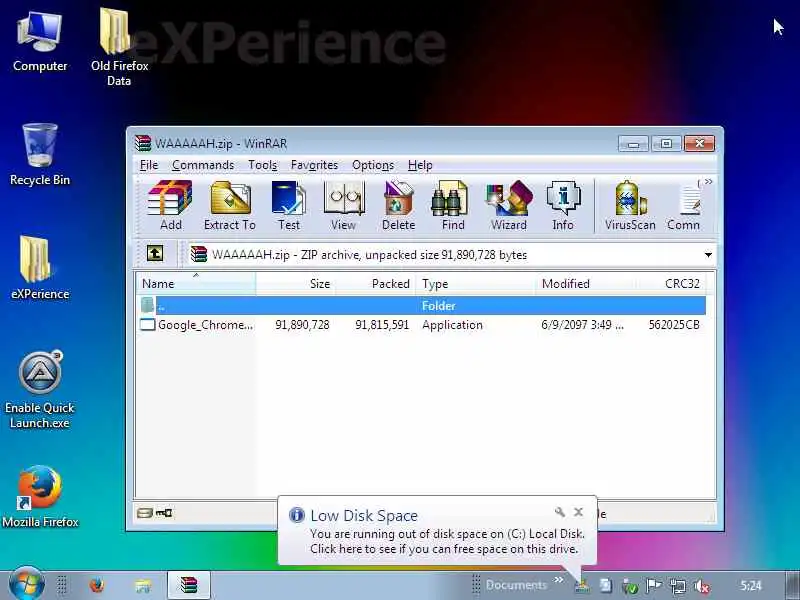
Task: Go up one level with the arrow icon
Action: click(155, 253)
